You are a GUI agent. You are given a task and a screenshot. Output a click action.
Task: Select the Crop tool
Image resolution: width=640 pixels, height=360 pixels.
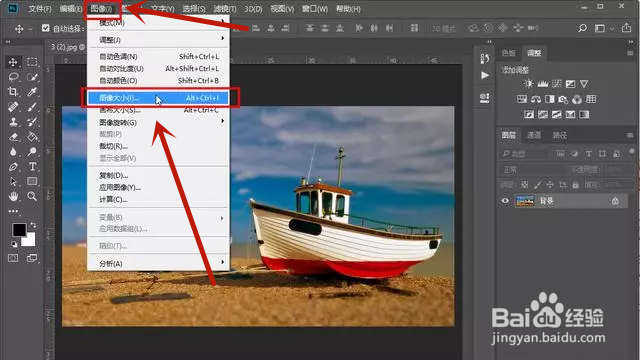click(x=13, y=91)
